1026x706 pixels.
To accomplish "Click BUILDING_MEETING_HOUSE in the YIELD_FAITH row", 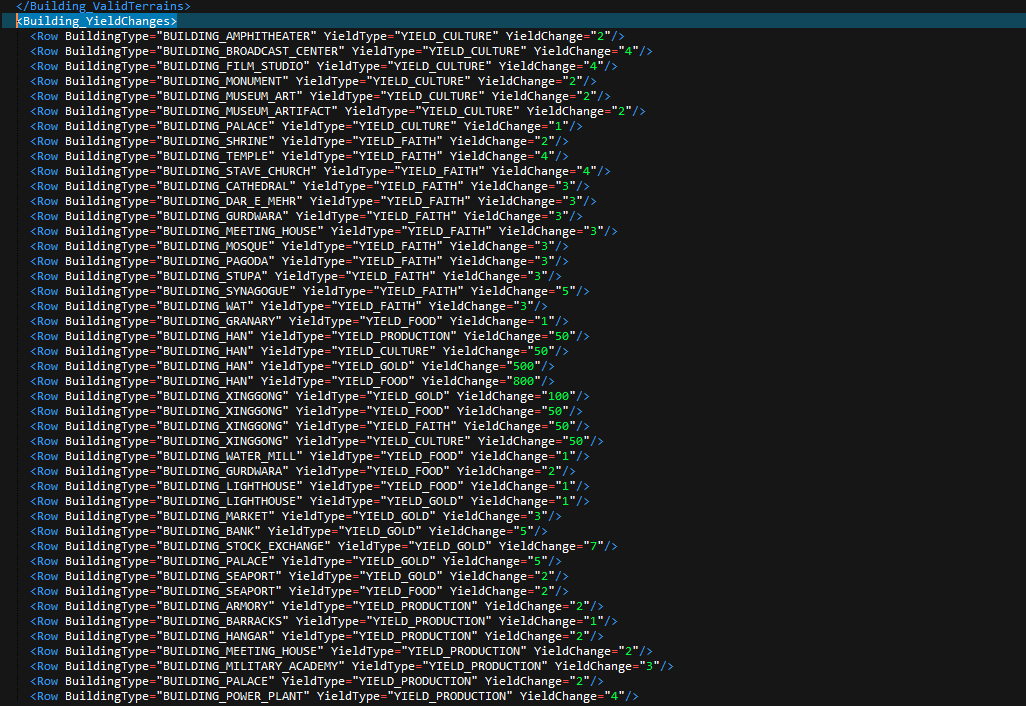I will click(x=240, y=232).
